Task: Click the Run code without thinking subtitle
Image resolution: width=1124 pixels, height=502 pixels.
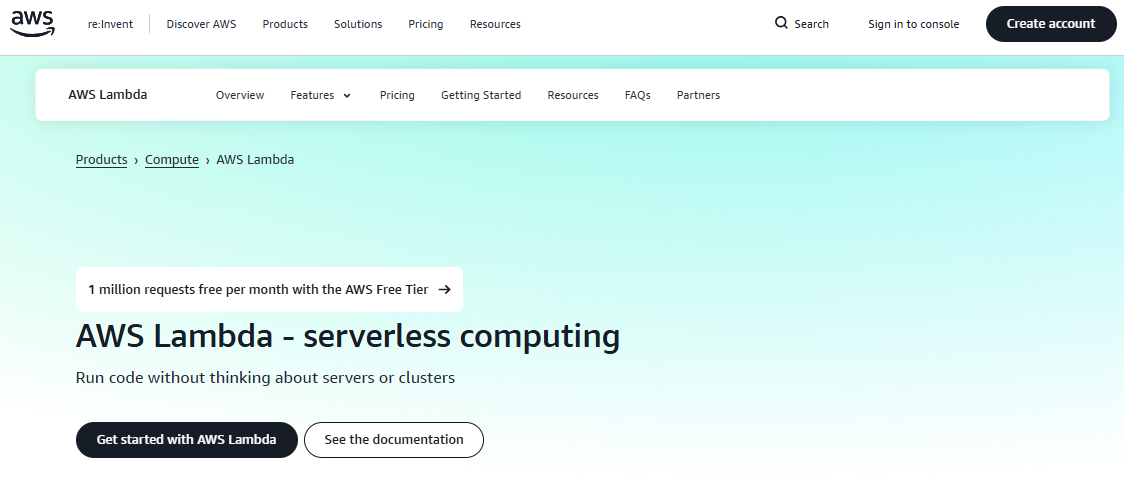Action: coord(265,377)
